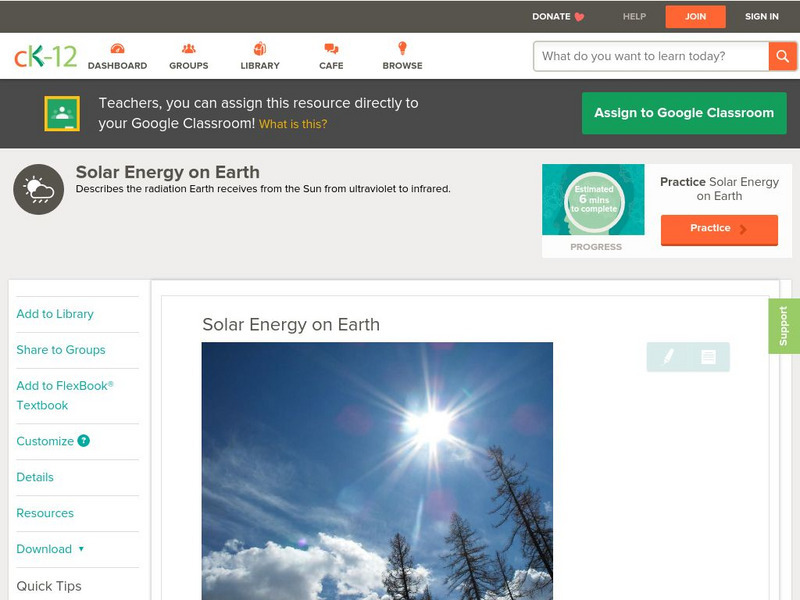Open the Cafe chat bubbles icon
This screenshot has width=800, height=600.
[x=331, y=48]
